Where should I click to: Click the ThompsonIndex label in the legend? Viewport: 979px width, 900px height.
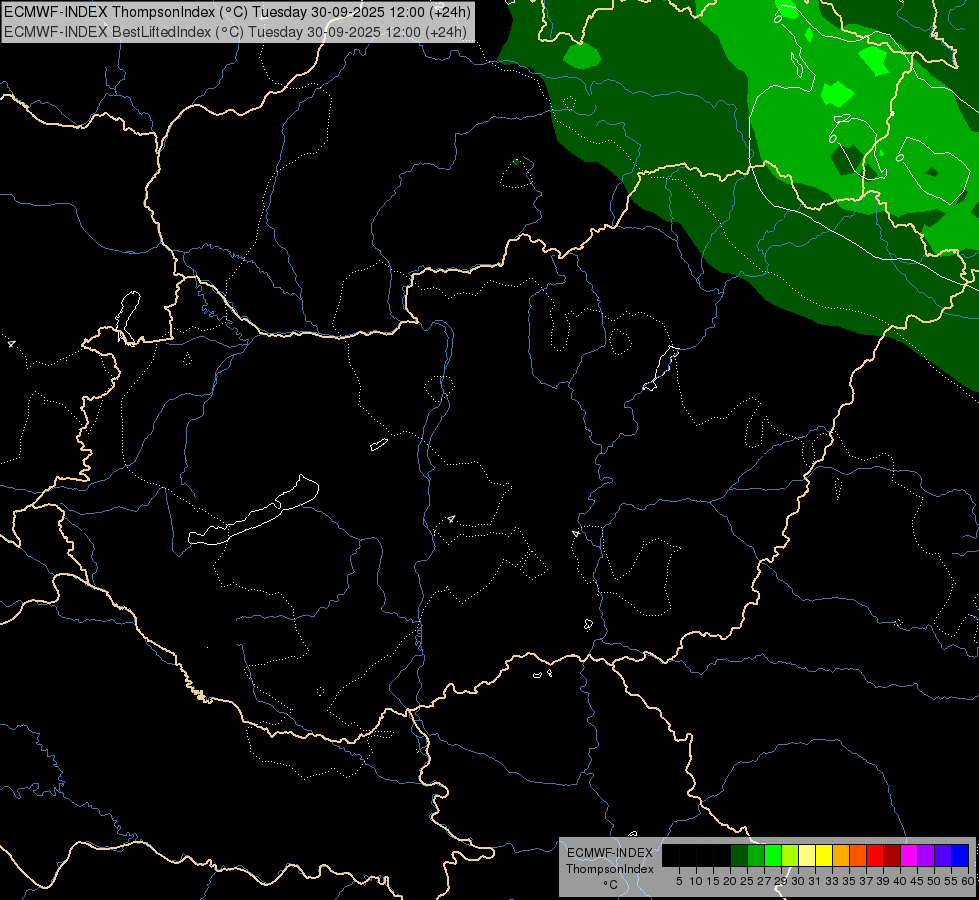pos(610,869)
